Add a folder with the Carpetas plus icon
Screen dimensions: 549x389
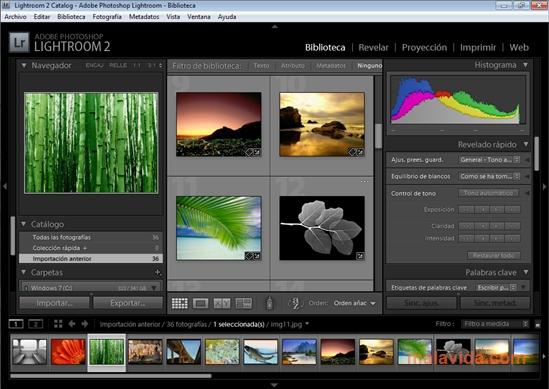pos(157,272)
